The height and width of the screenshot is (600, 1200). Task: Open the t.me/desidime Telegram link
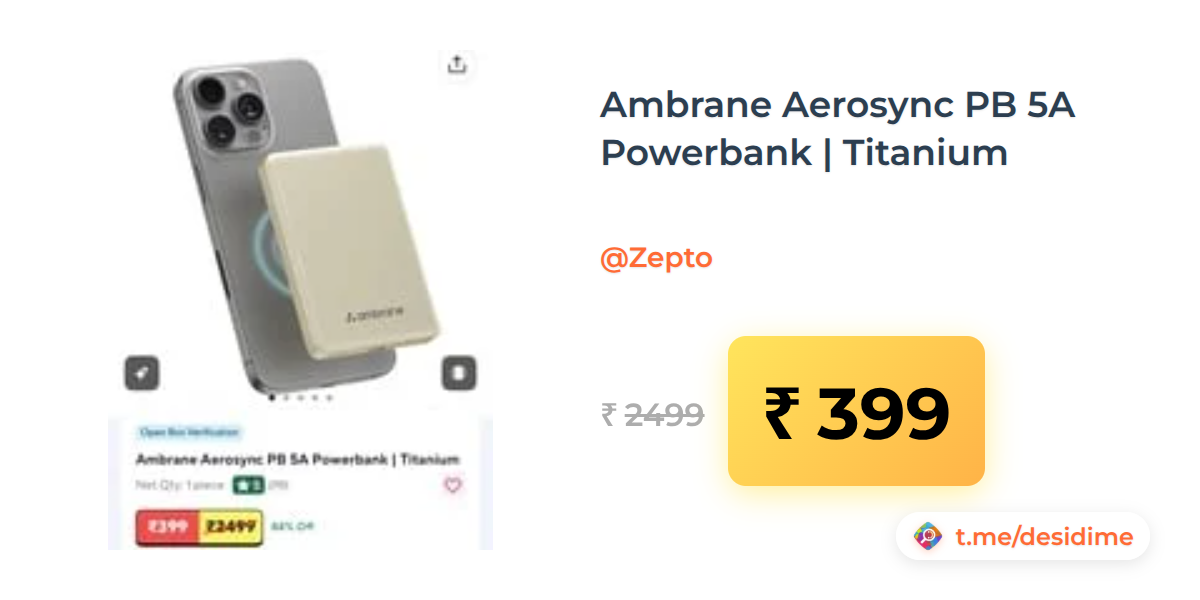point(1044,537)
